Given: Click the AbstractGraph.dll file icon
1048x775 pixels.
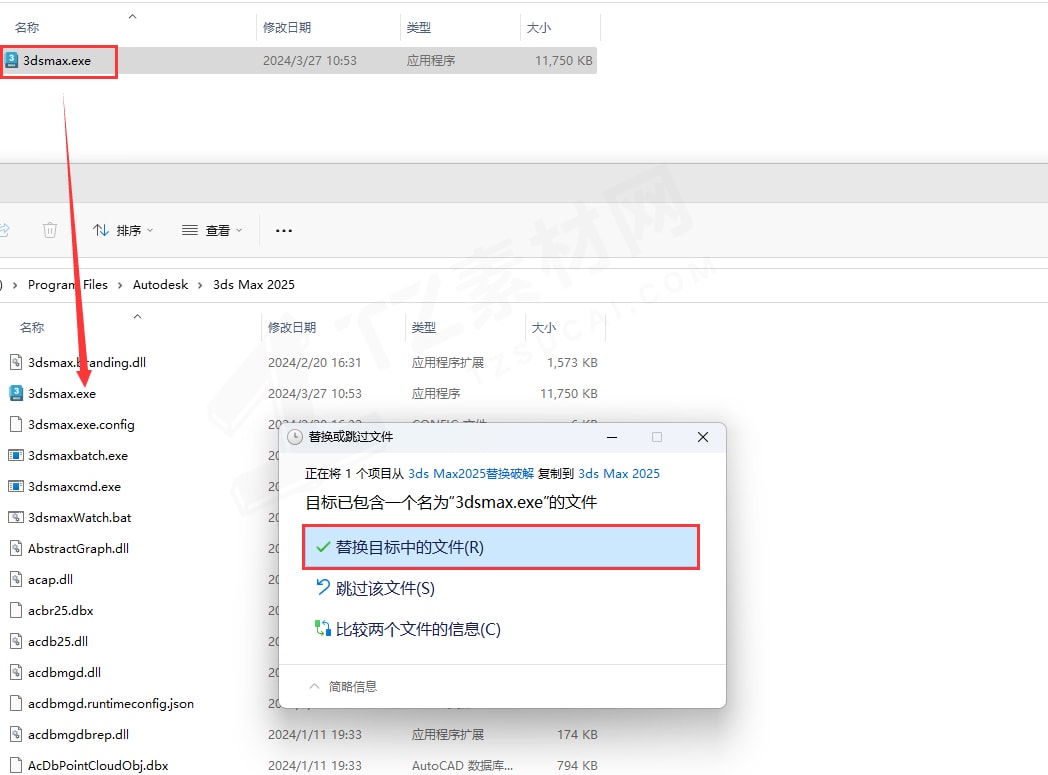Looking at the screenshot, I should pos(16,549).
